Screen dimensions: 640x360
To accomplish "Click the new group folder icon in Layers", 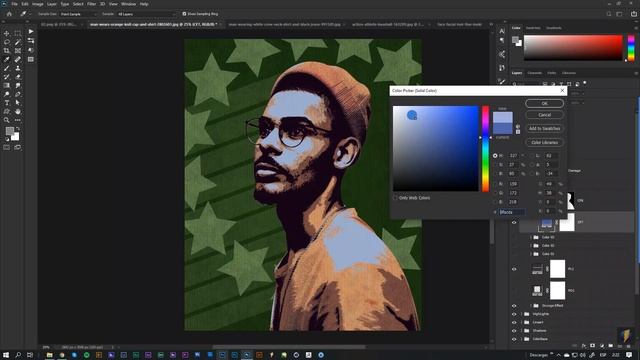I will 611,346.
